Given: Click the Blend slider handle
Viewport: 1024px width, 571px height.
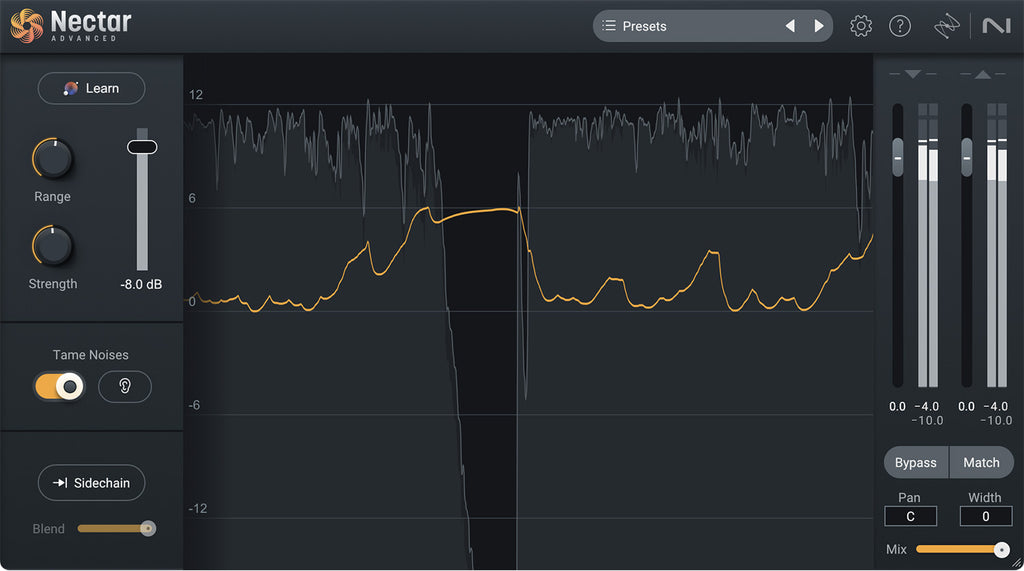Looking at the screenshot, I should pos(148,528).
